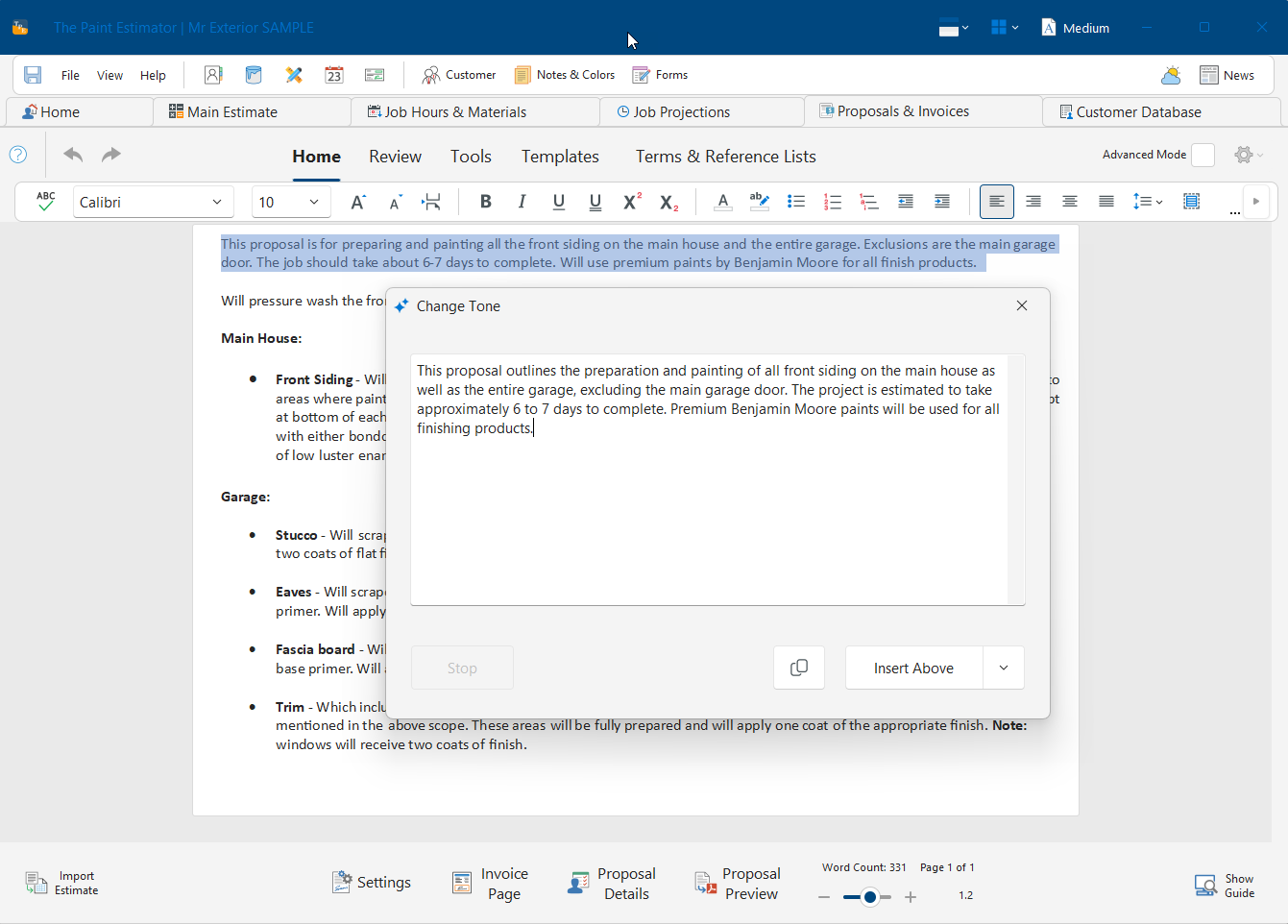The width and height of the screenshot is (1288, 924).
Task: Enable center text alignment
Action: (1069, 202)
